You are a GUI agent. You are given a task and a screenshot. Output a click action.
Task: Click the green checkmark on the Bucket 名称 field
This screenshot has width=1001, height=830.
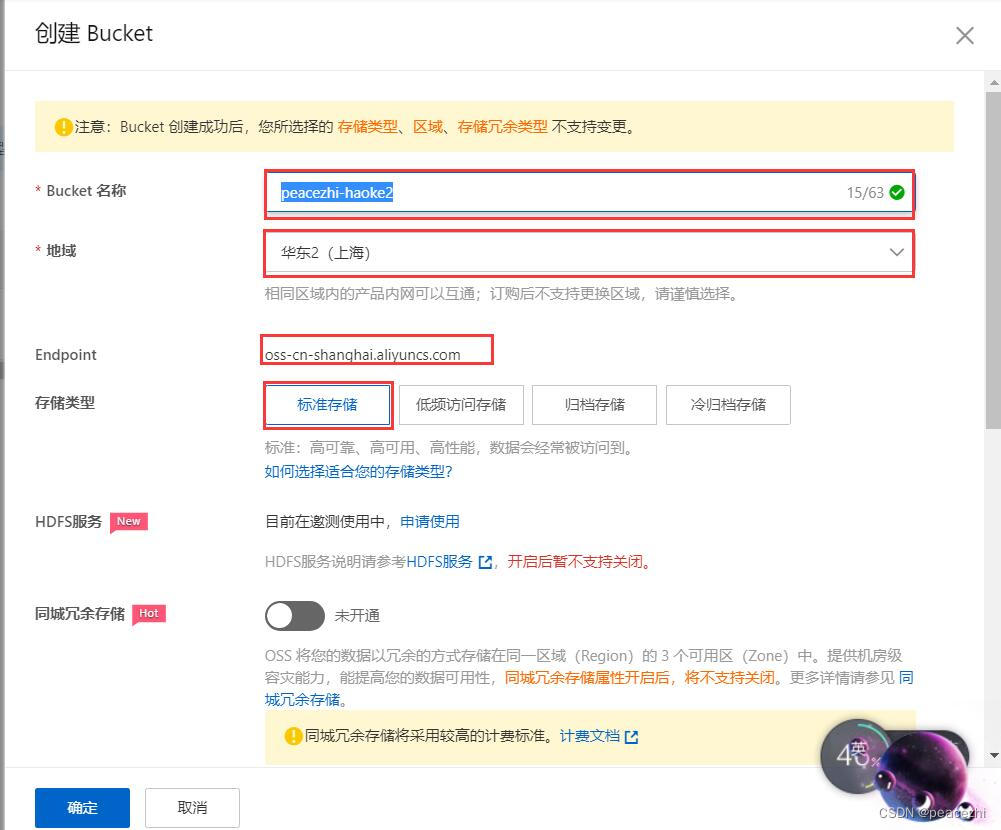[897, 193]
